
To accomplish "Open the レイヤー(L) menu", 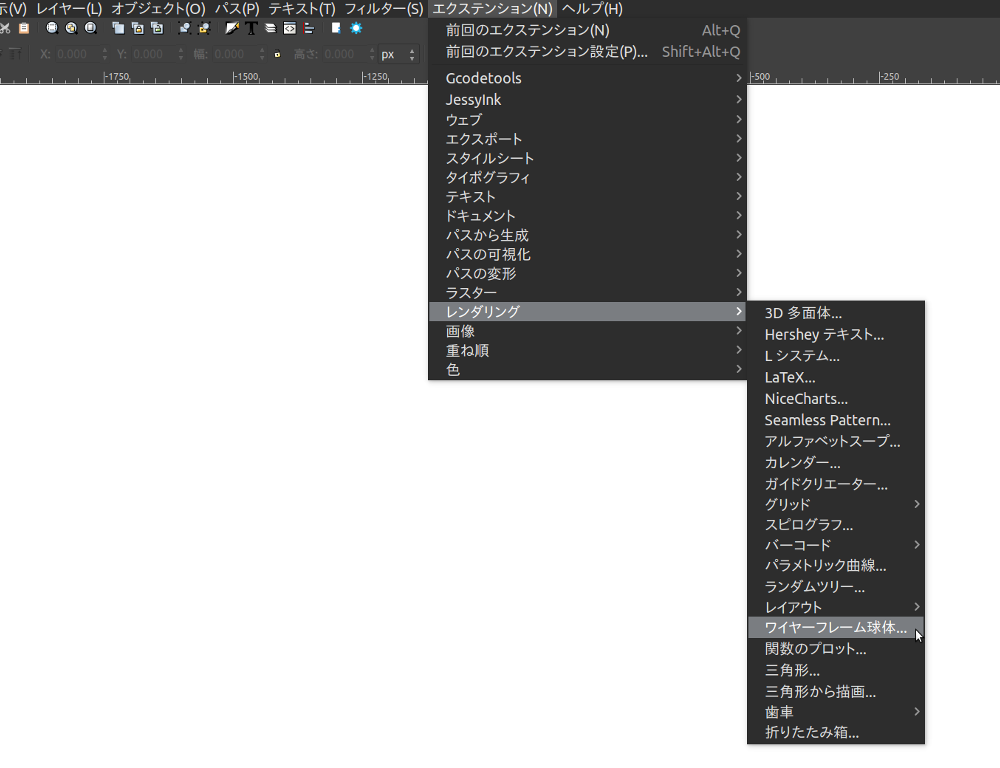I will pyautogui.click(x=69, y=9).
